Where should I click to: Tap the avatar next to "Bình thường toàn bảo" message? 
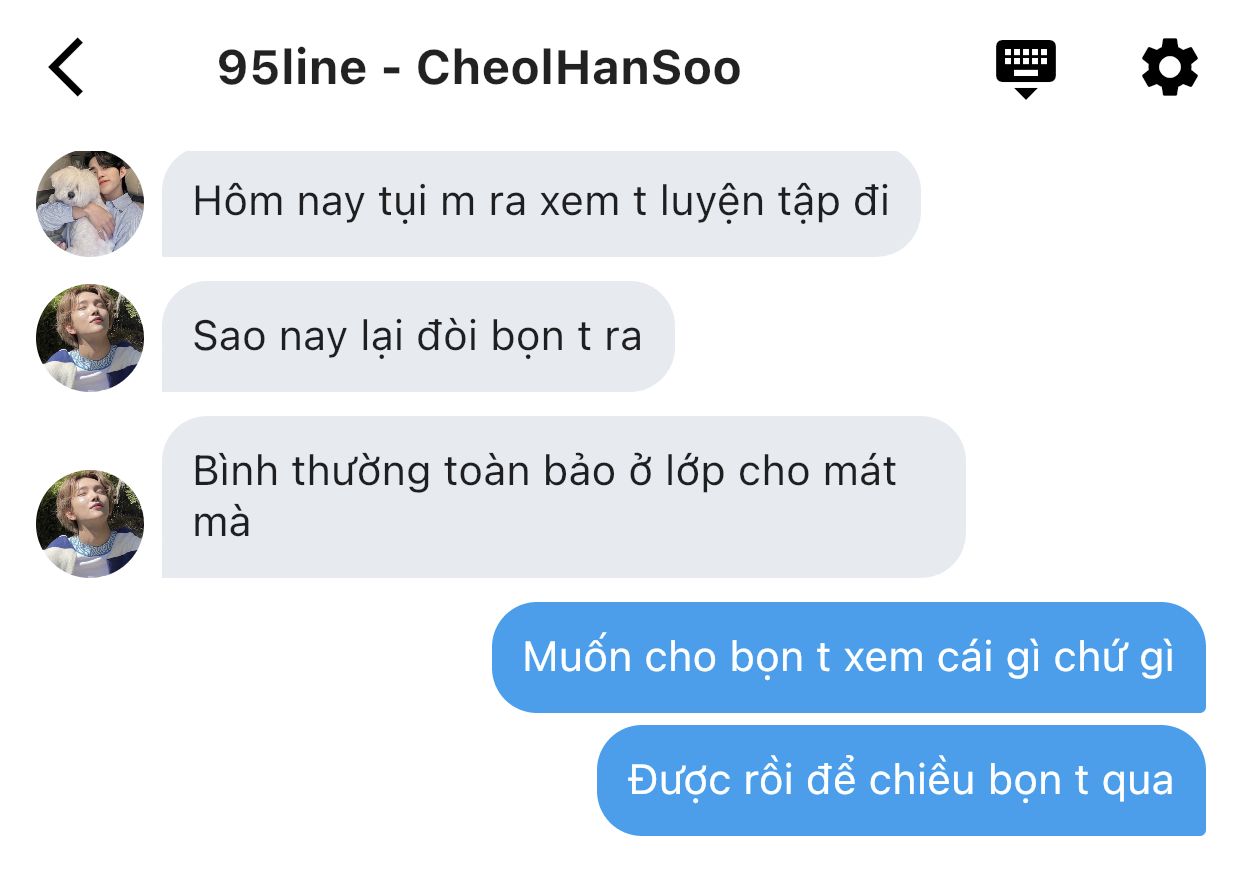pos(90,523)
